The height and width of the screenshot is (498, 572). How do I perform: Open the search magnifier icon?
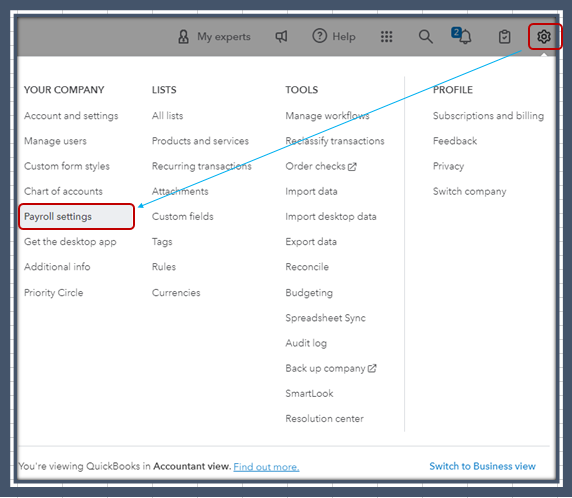(425, 36)
